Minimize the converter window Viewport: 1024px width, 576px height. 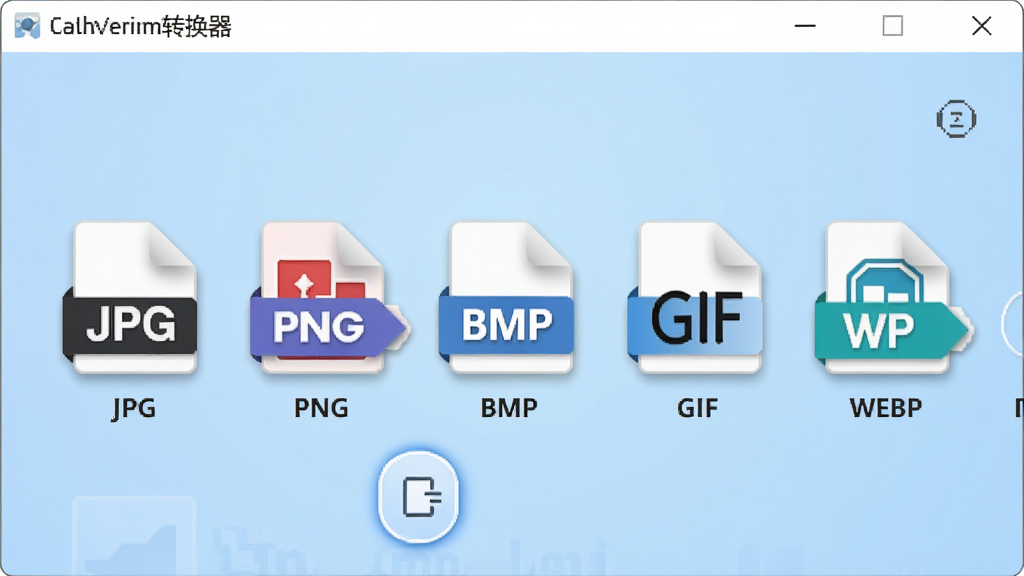click(x=805, y=26)
